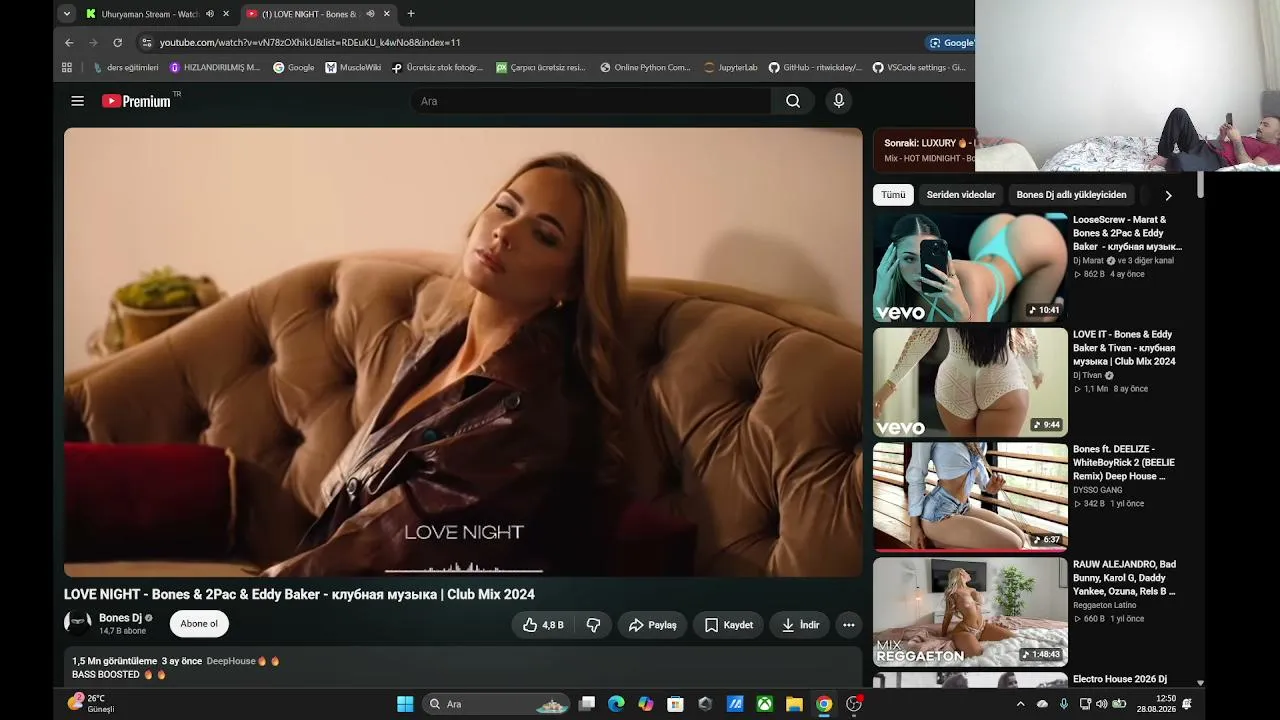Click the DeepHouse hashtag link
Screen dimensions: 1280x720
[x=231, y=661]
